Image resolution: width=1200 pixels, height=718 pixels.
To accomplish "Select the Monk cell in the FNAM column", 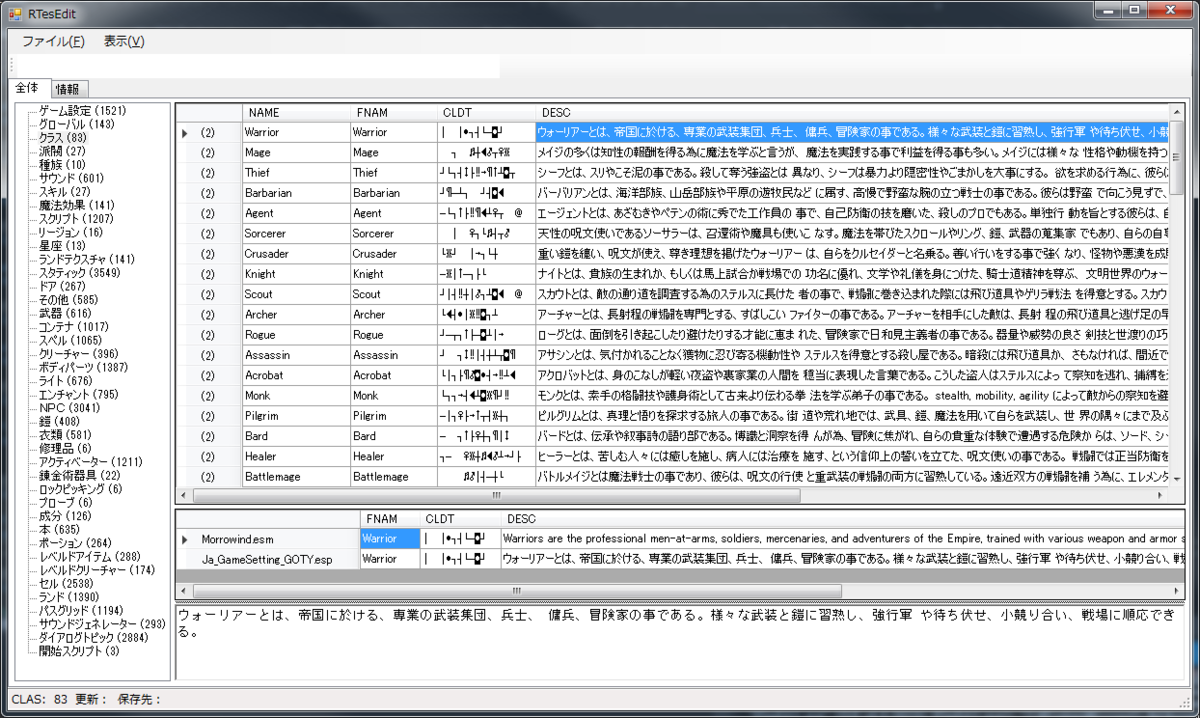I will pyautogui.click(x=393, y=396).
